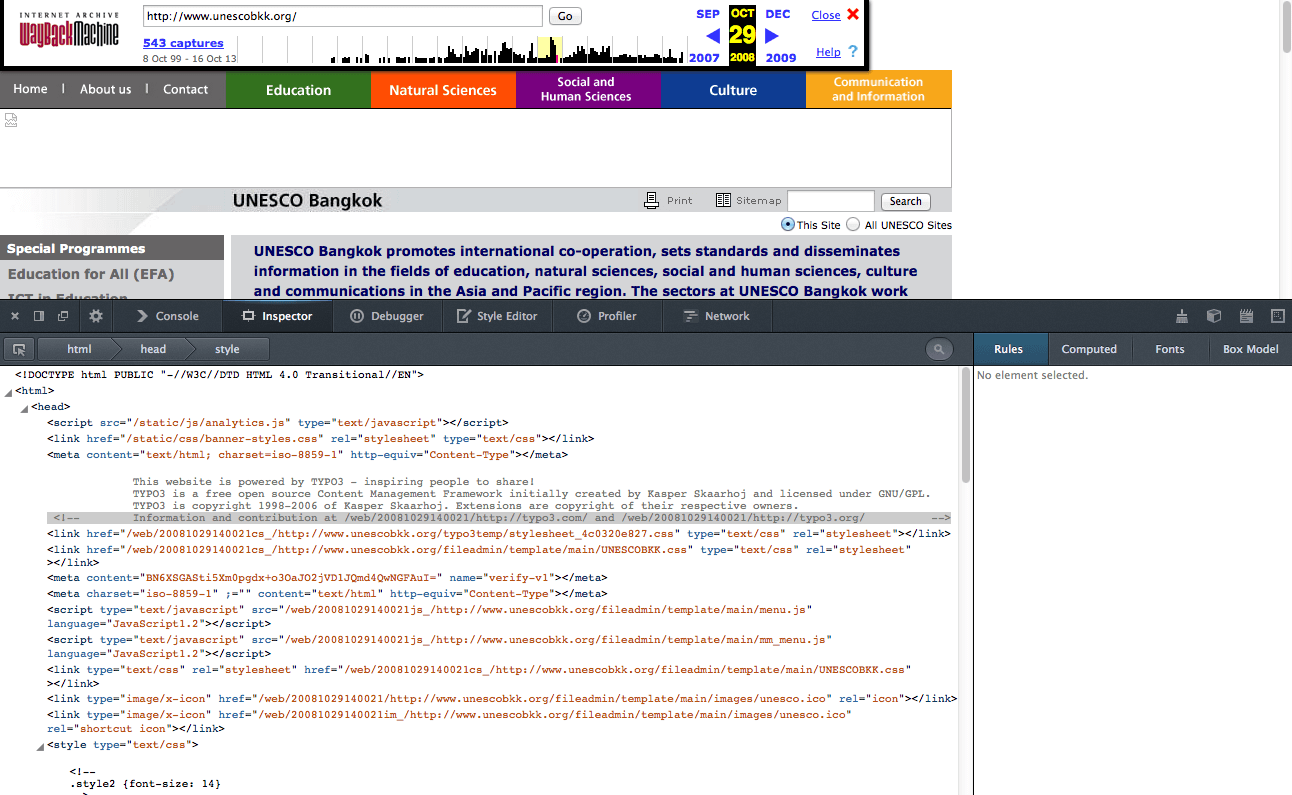
Task: Open the About us nav link
Action: point(105,89)
